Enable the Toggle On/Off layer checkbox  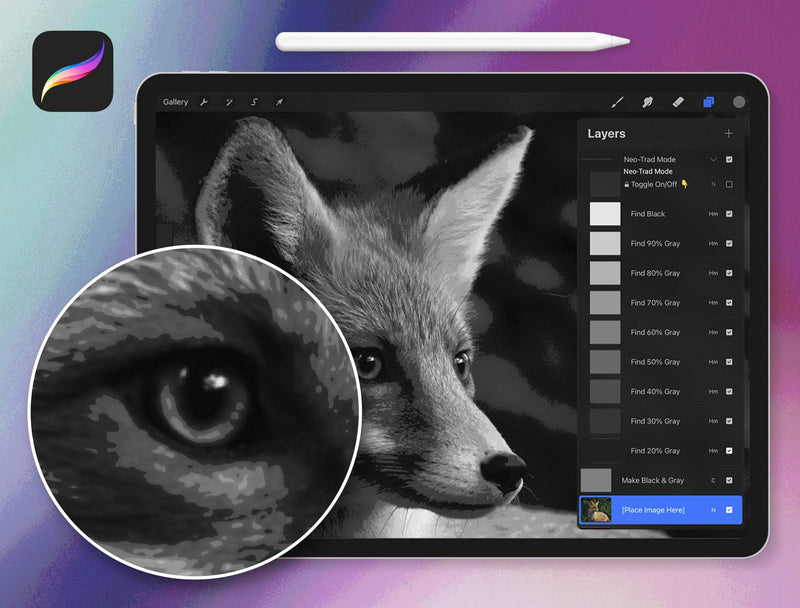(729, 184)
